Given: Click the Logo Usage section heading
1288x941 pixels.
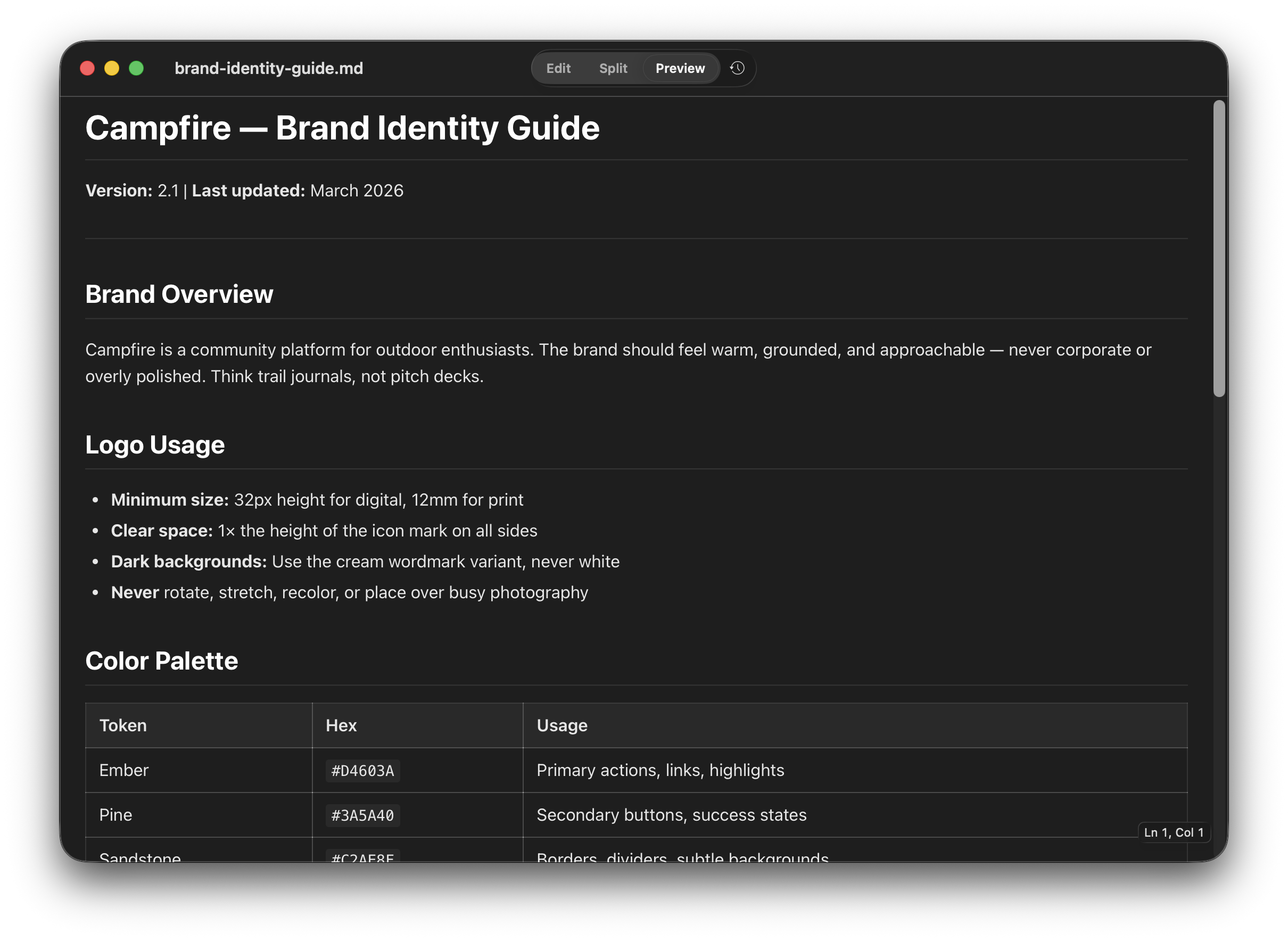Looking at the screenshot, I should point(154,445).
